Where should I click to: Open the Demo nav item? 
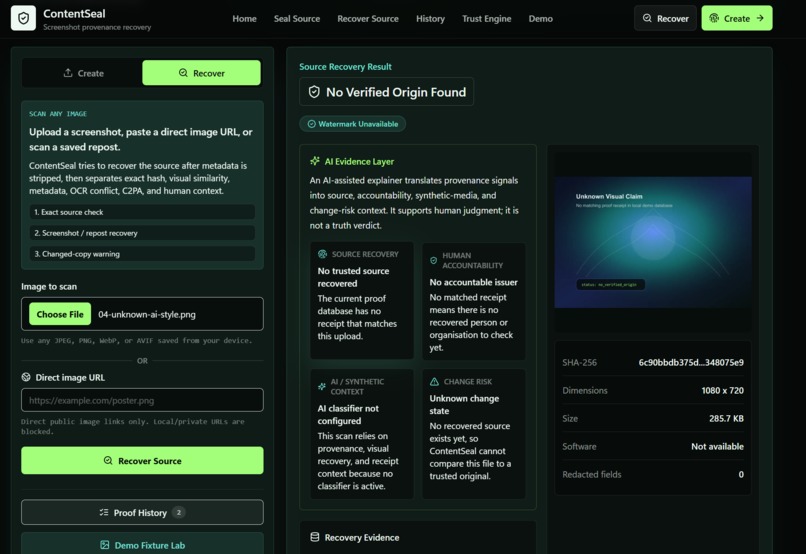click(x=540, y=19)
